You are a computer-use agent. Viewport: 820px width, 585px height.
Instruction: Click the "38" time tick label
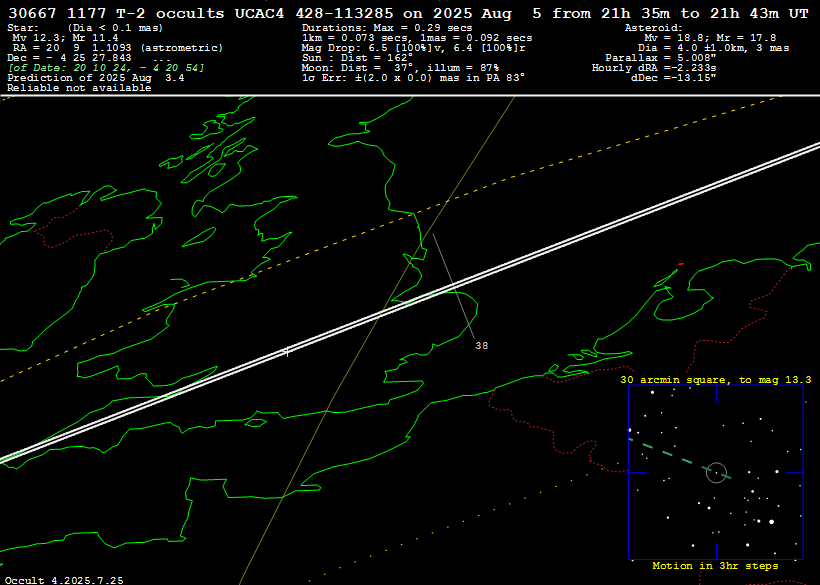(481, 346)
